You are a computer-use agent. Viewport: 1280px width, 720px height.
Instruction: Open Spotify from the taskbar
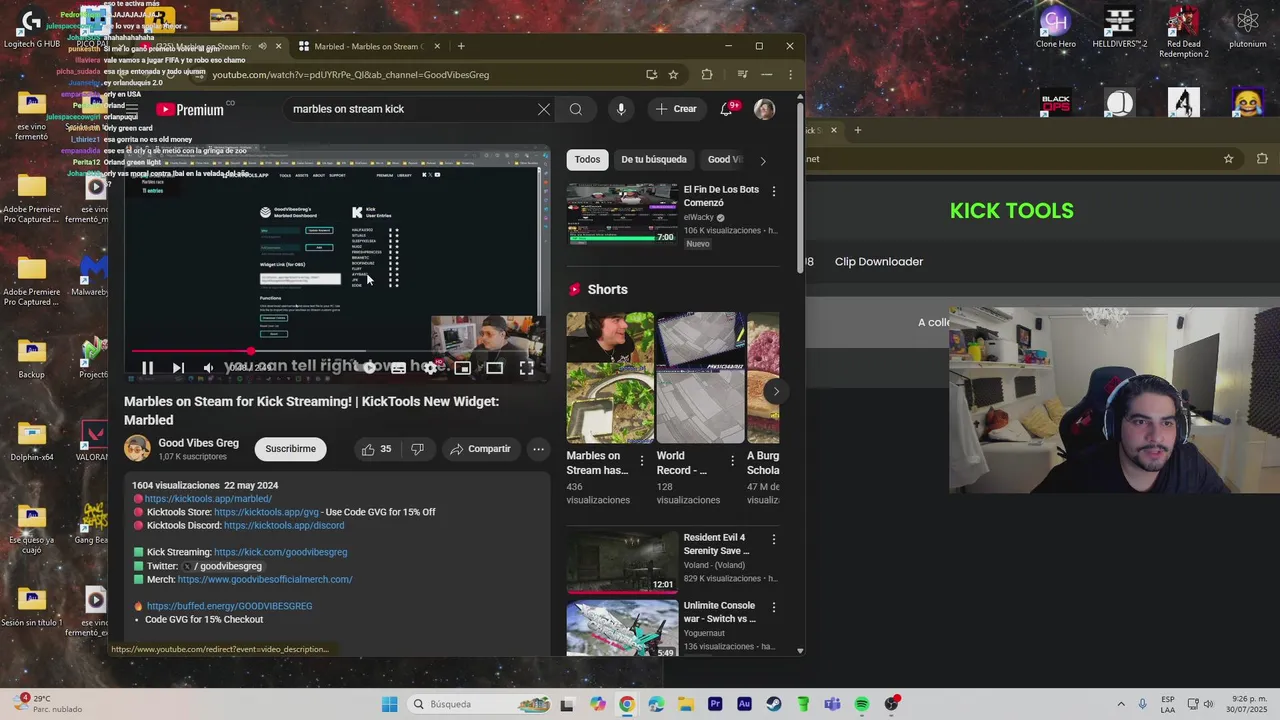(x=862, y=704)
